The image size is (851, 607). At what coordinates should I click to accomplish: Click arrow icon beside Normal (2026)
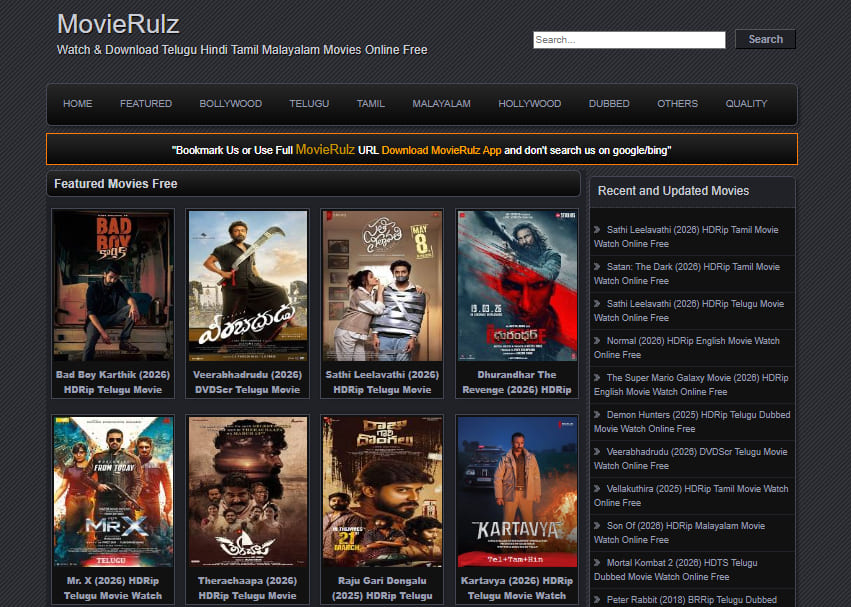pyautogui.click(x=597, y=340)
